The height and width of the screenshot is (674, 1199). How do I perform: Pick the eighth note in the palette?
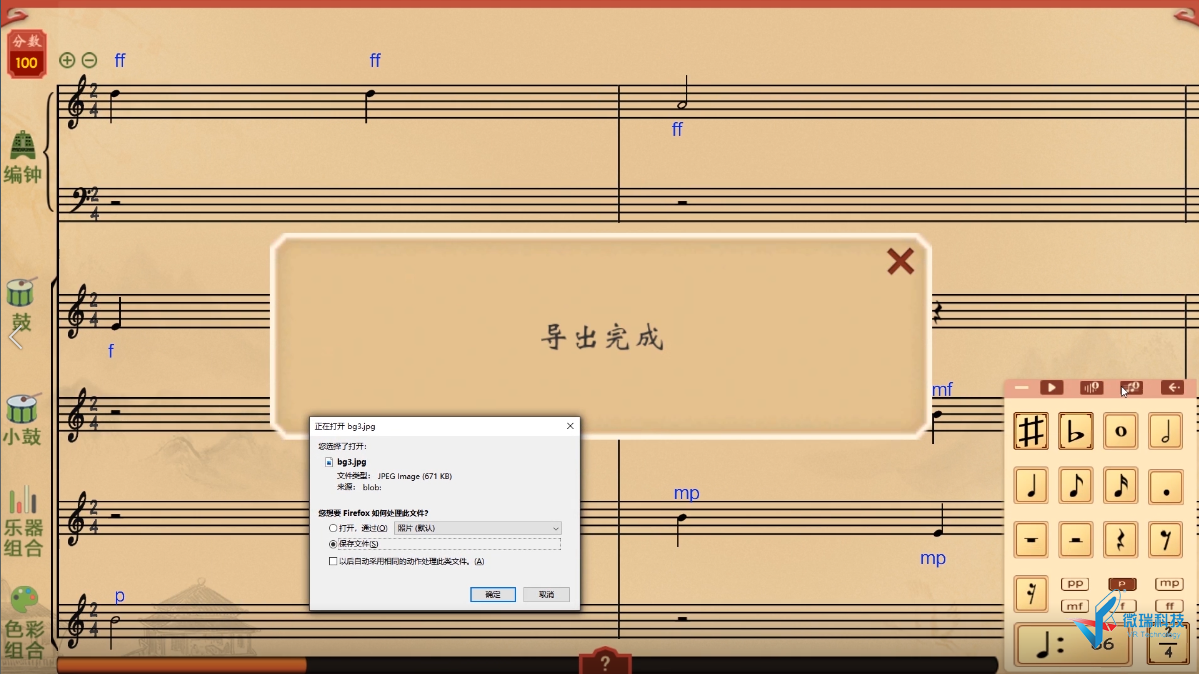(x=1075, y=486)
